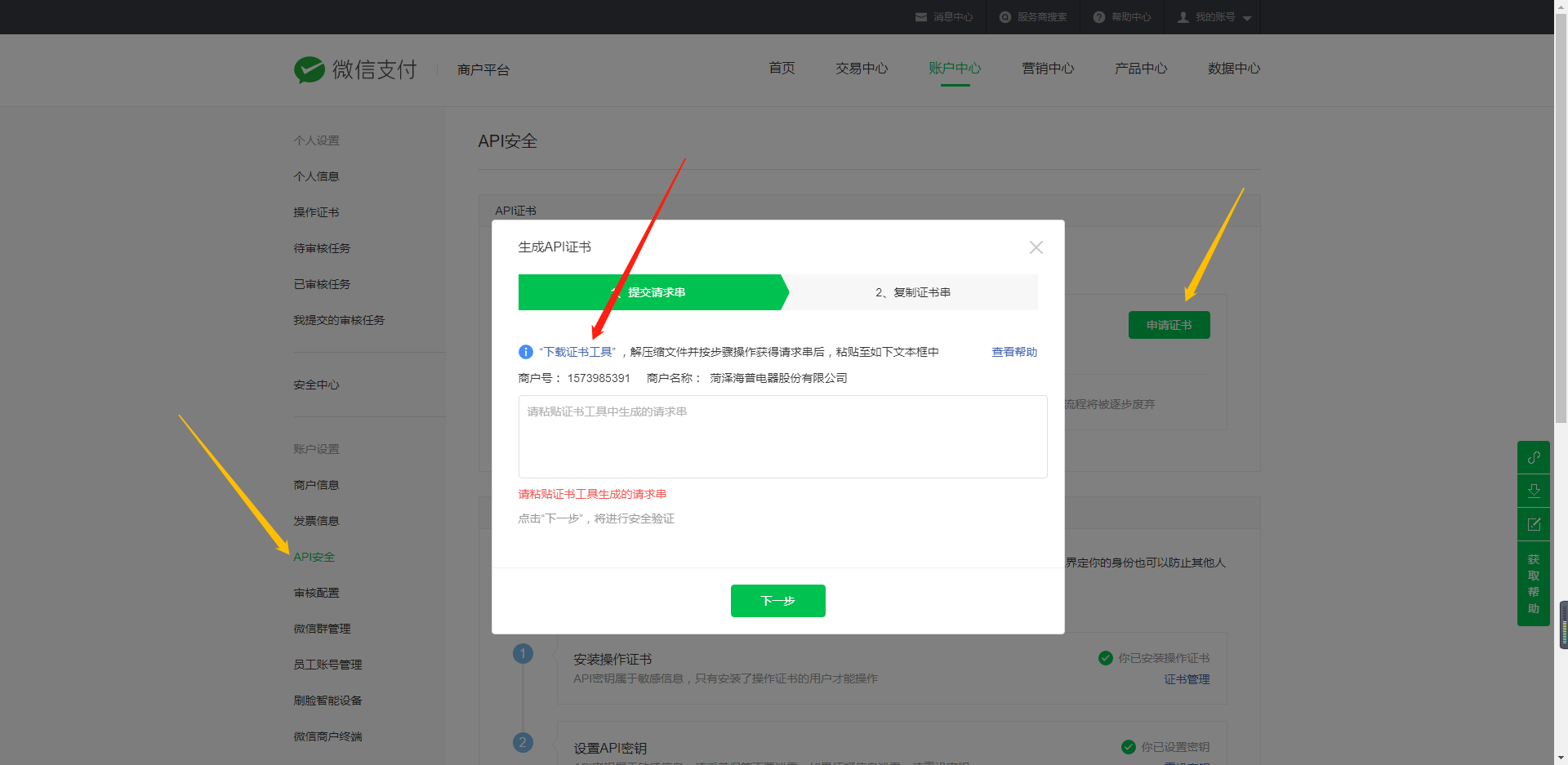Click 安装操作证书 step heading
1568x765 pixels.
tap(612, 659)
